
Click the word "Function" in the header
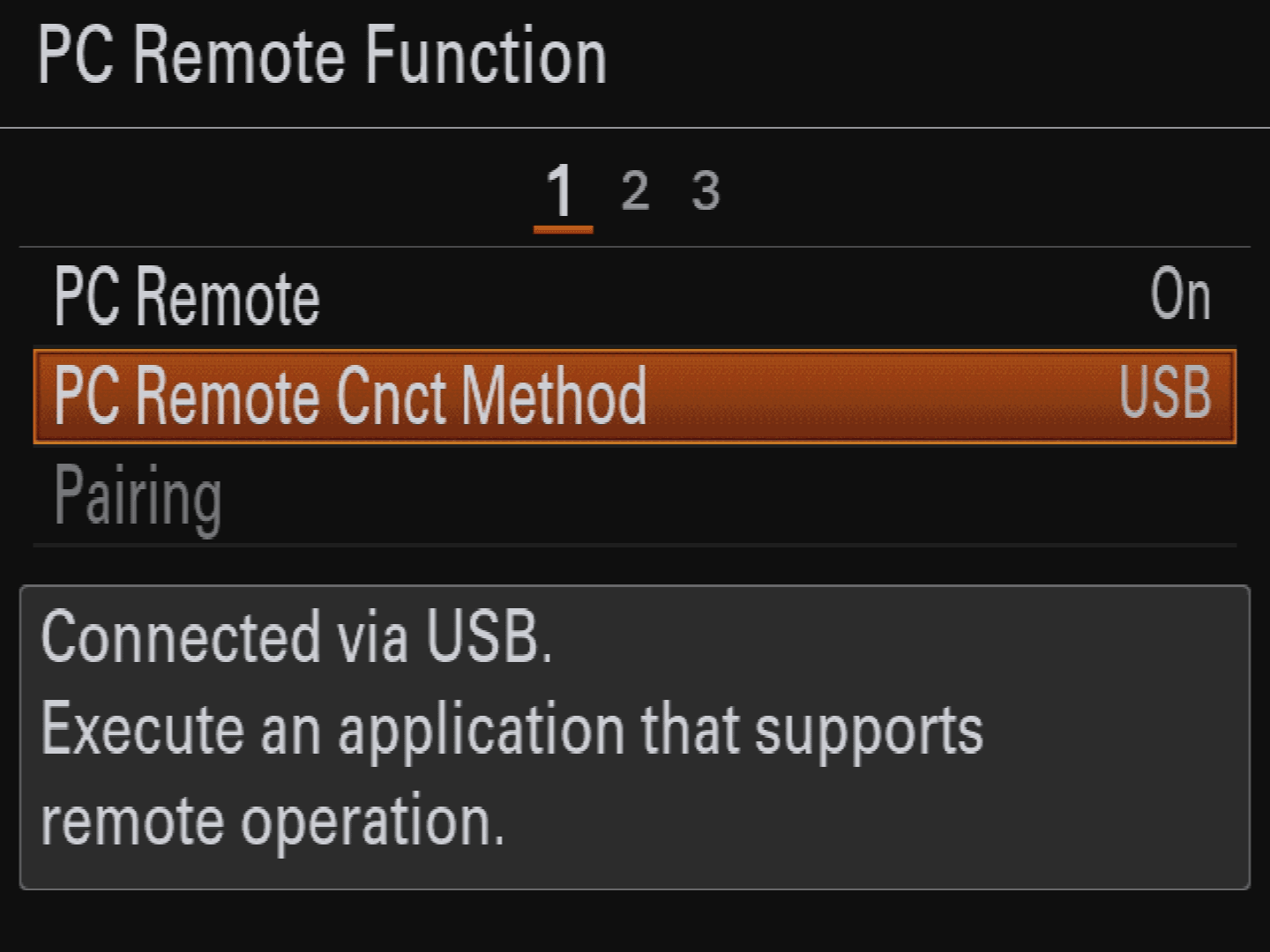click(486, 56)
